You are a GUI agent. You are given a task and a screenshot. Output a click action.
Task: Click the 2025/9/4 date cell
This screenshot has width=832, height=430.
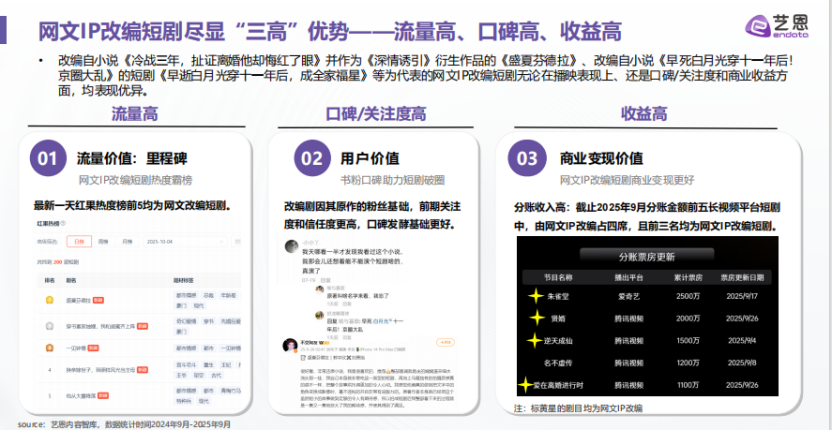click(742, 340)
